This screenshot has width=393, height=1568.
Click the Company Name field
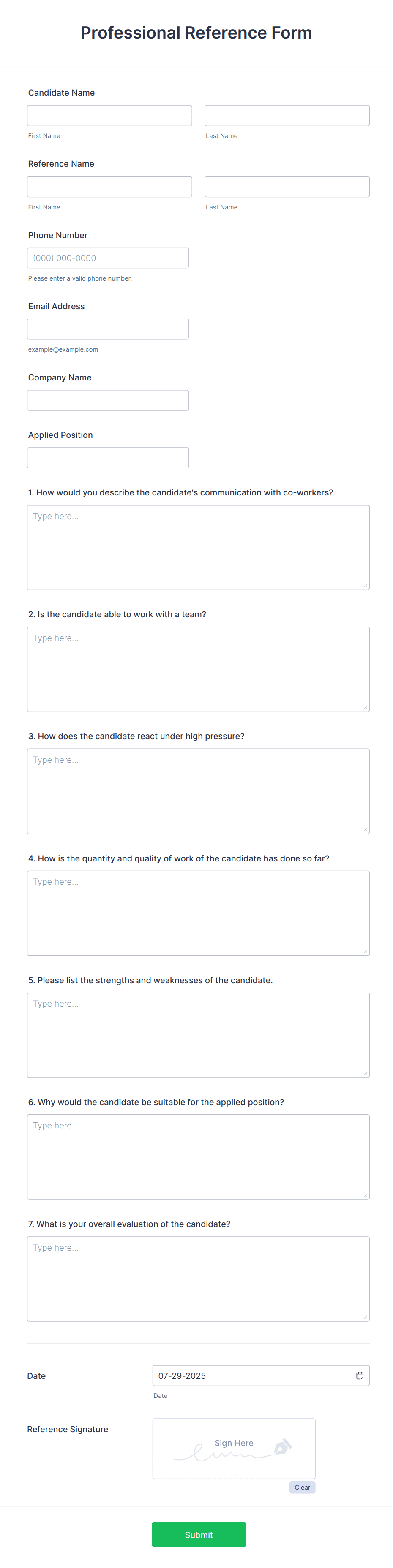pos(108,400)
